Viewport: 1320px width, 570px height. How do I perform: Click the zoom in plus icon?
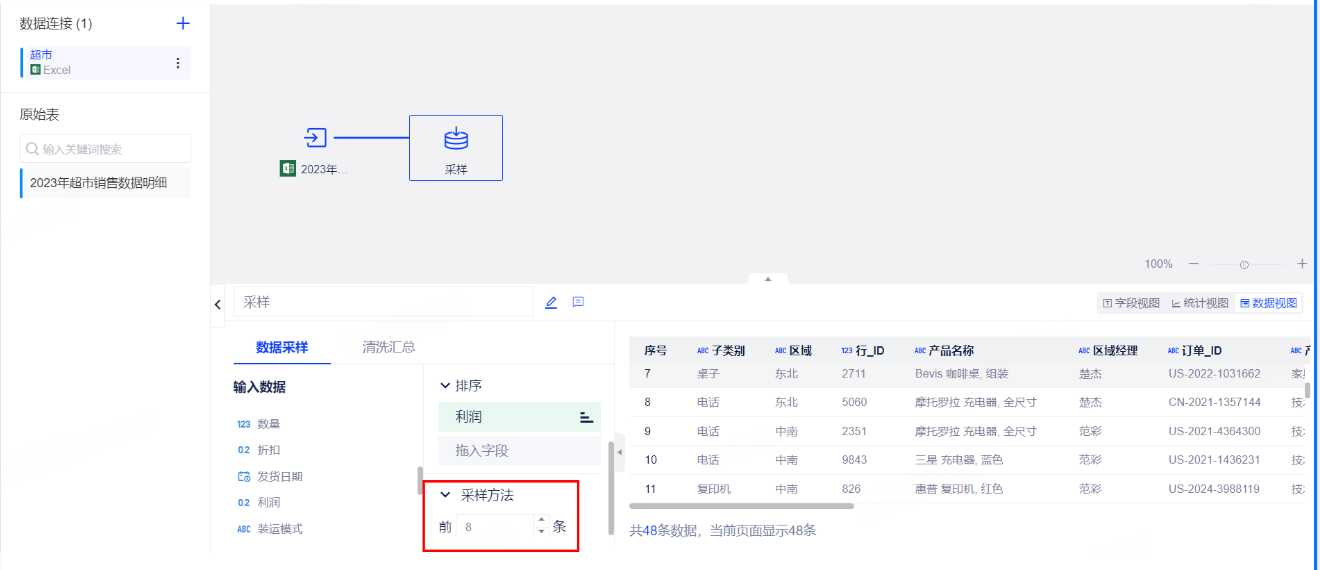(x=1302, y=264)
